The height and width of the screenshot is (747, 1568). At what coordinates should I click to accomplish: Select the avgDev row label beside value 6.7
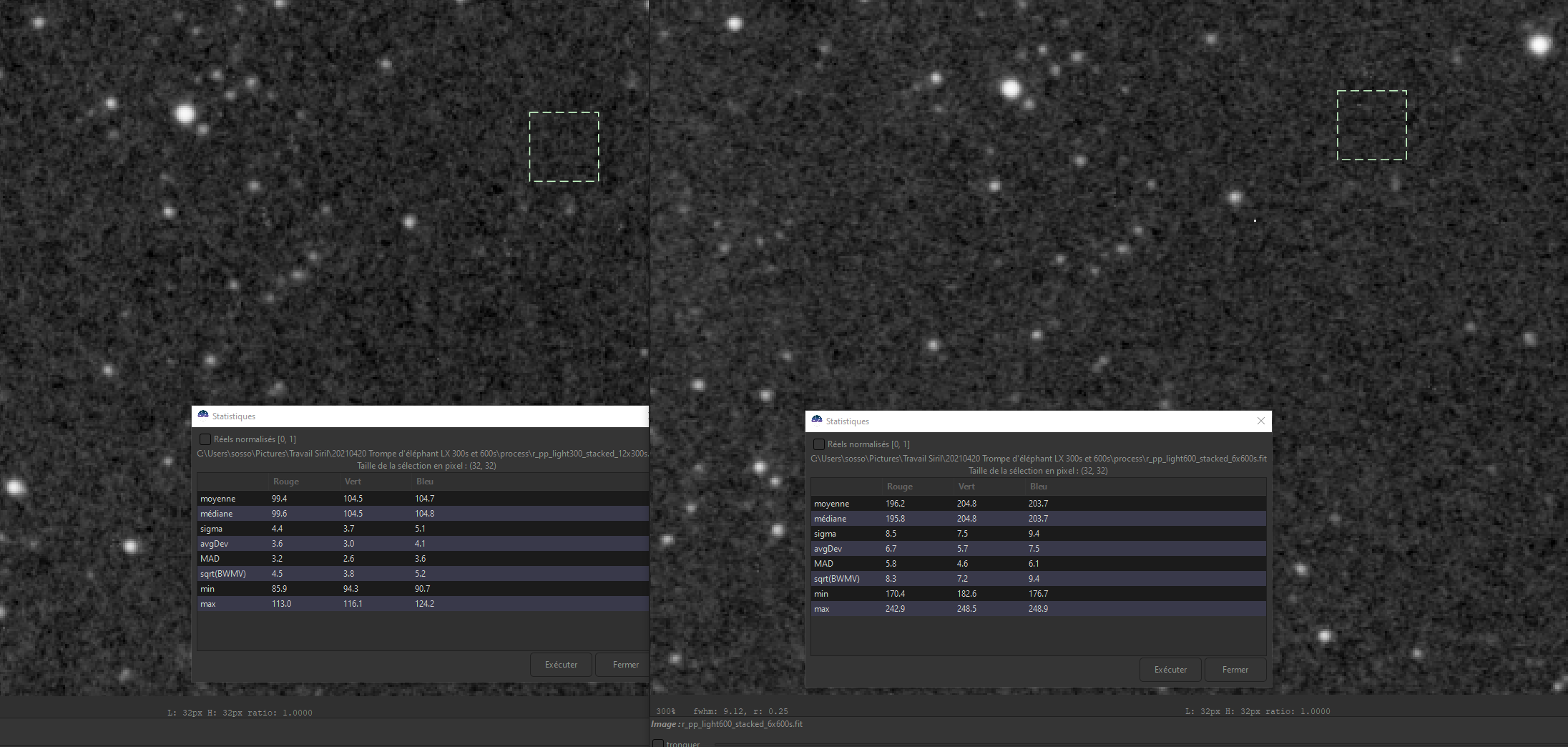828,549
